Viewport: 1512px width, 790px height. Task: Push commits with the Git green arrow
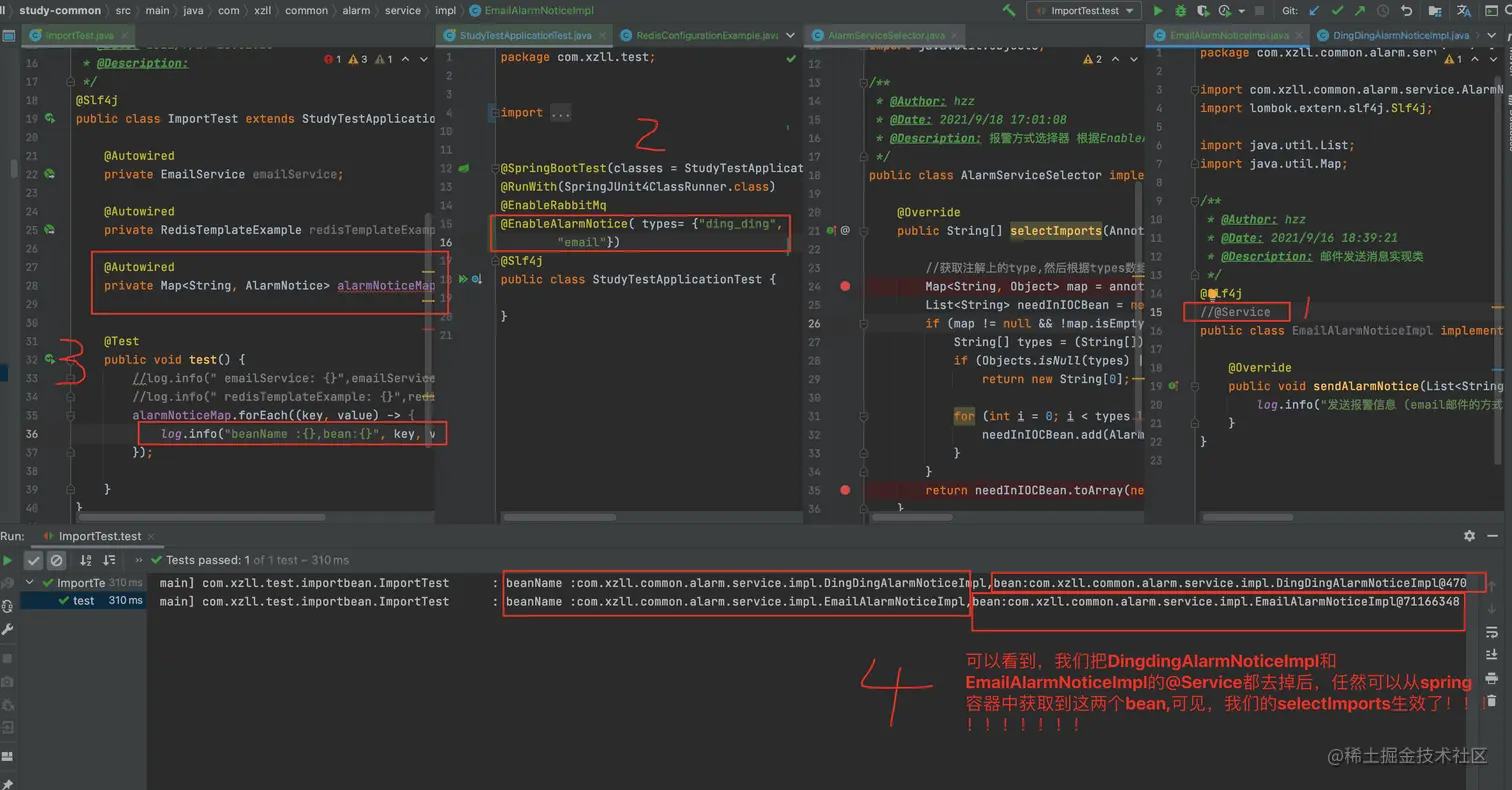[1360, 10]
